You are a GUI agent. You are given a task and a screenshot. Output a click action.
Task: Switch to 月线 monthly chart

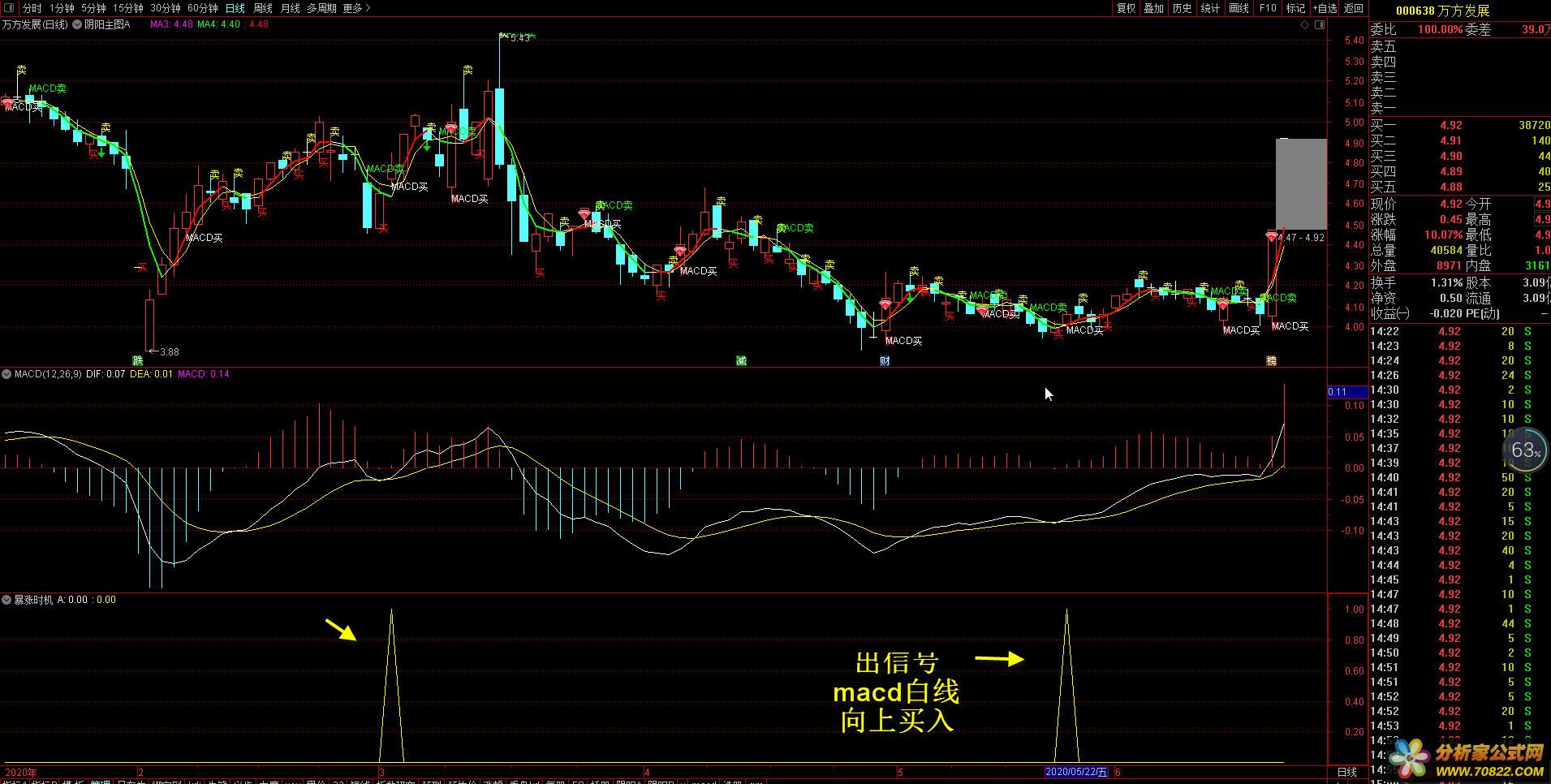(x=290, y=8)
